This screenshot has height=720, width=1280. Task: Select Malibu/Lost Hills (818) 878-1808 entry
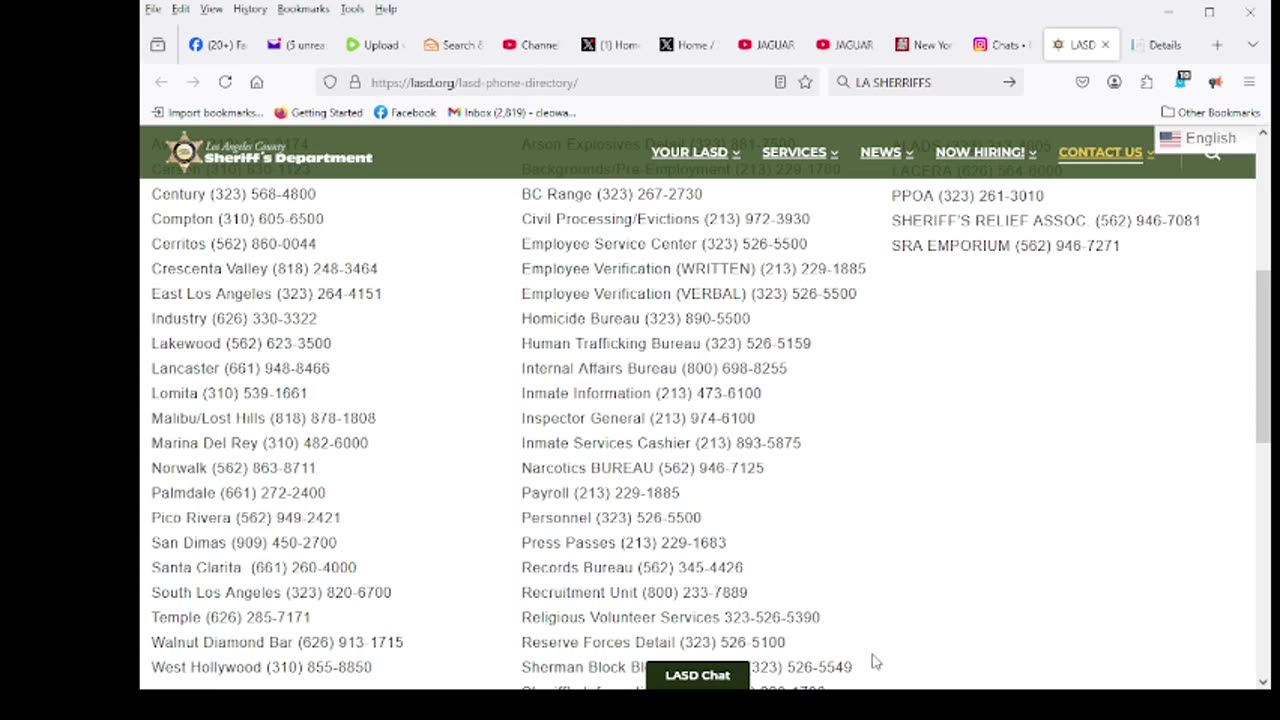(263, 418)
